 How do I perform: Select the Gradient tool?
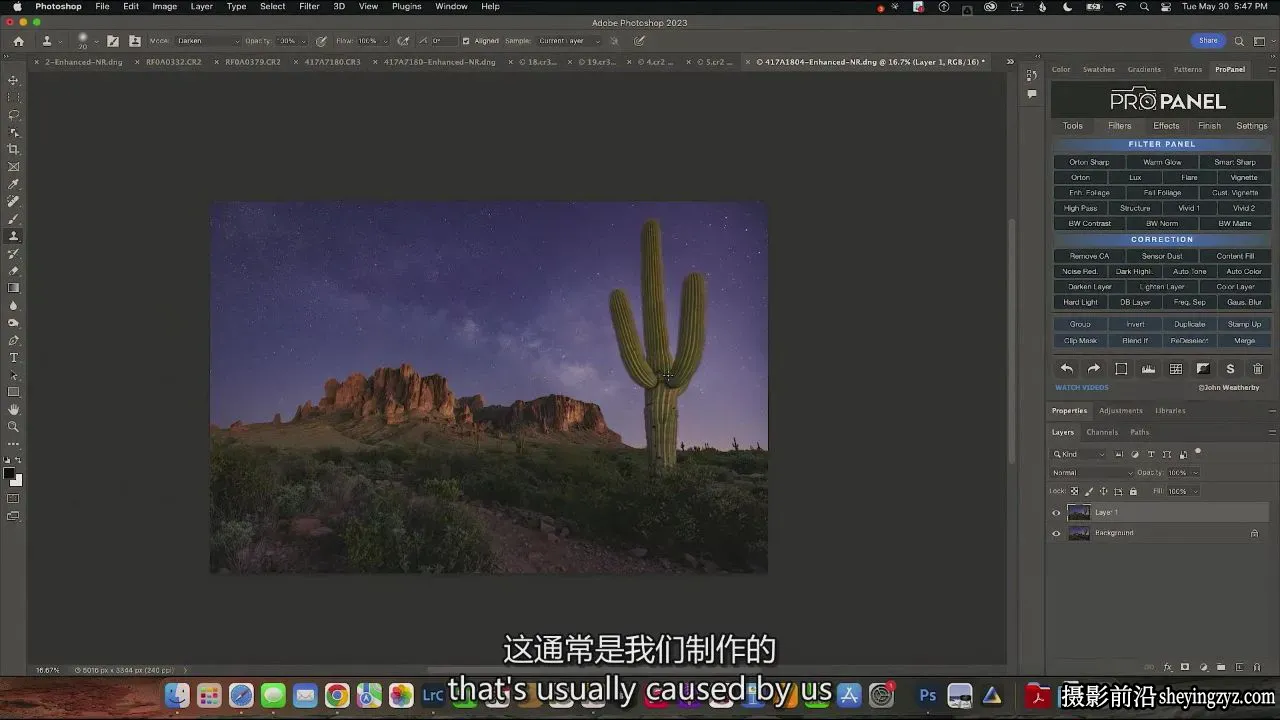[13, 288]
